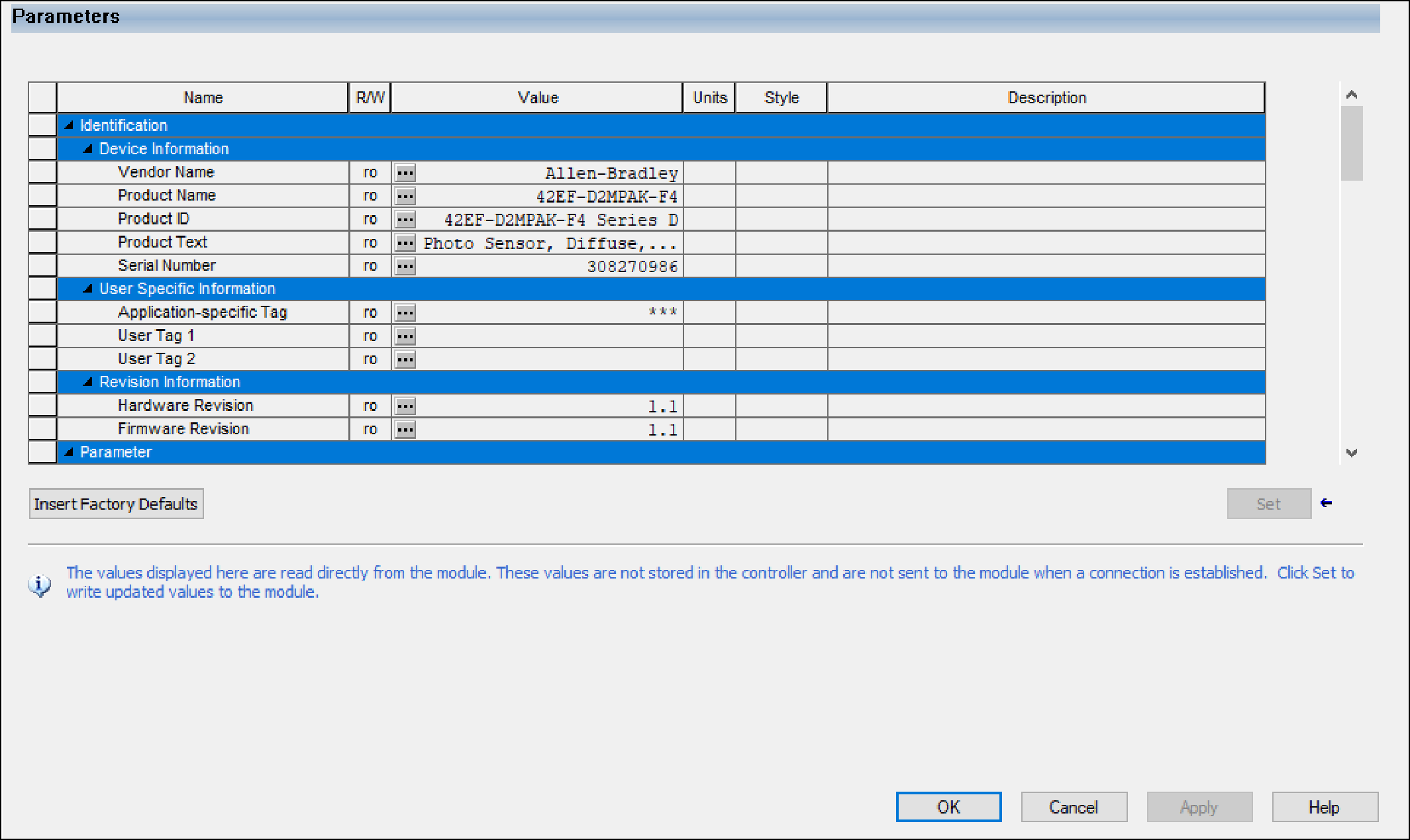
Task: Click the R/W column header
Action: (370, 98)
